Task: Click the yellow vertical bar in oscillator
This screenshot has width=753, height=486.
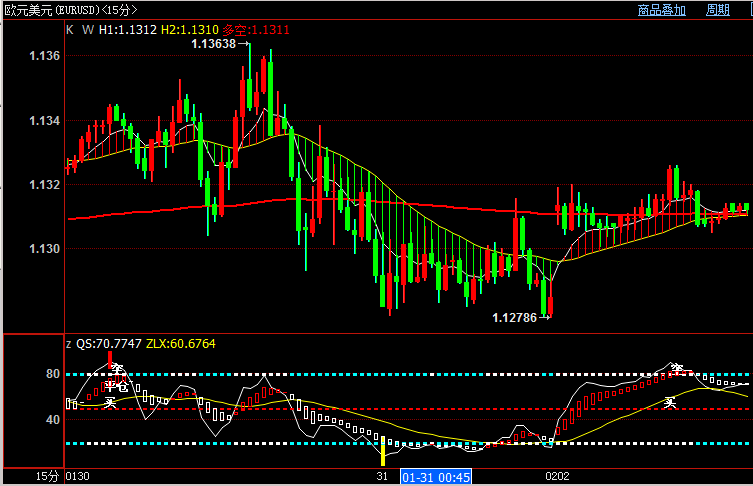Action: pyautogui.click(x=383, y=451)
